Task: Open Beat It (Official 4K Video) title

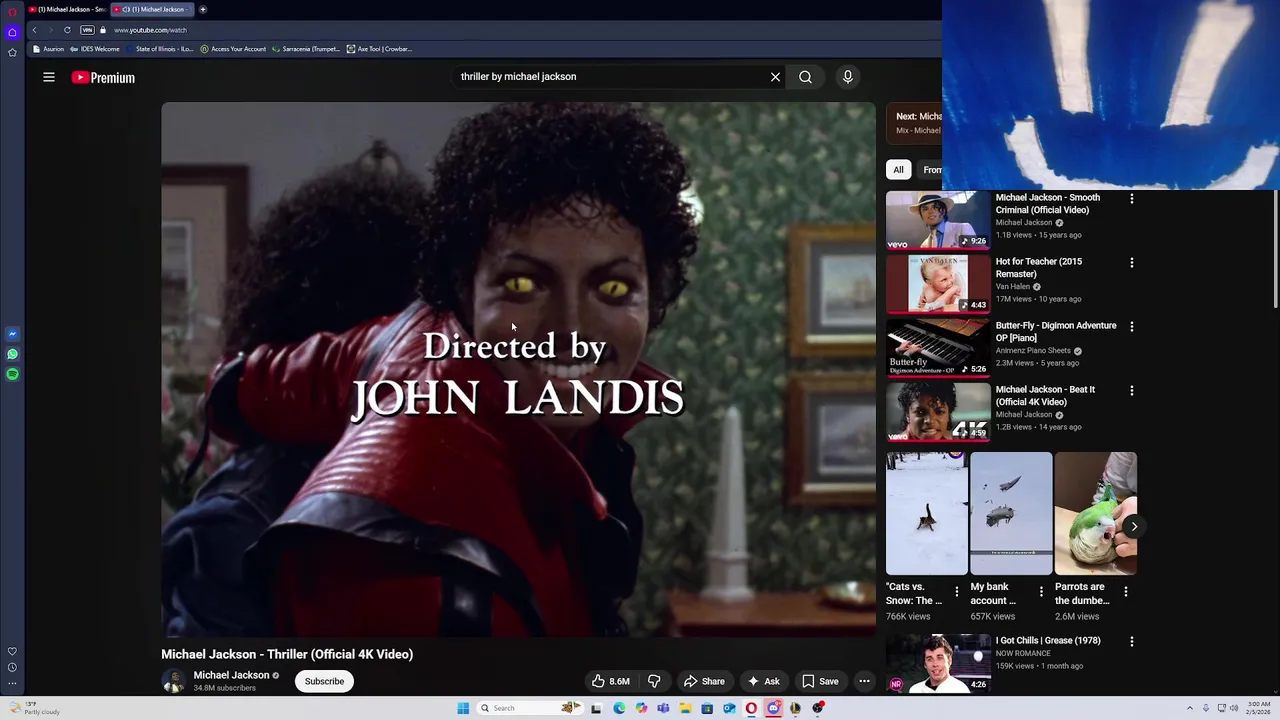Action: 1045,396
